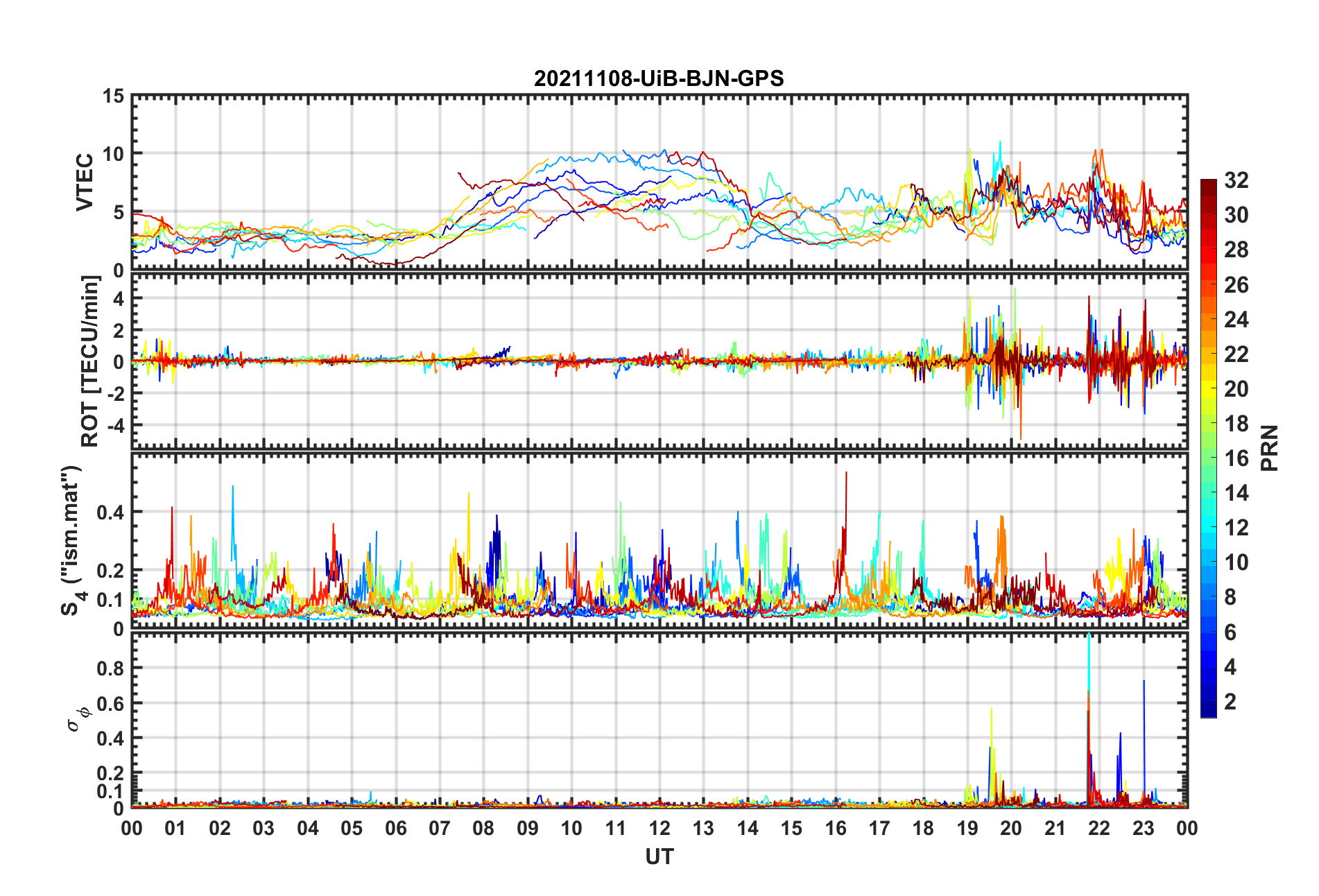
Task: Click the VTEC axis label
Action: 85,182
